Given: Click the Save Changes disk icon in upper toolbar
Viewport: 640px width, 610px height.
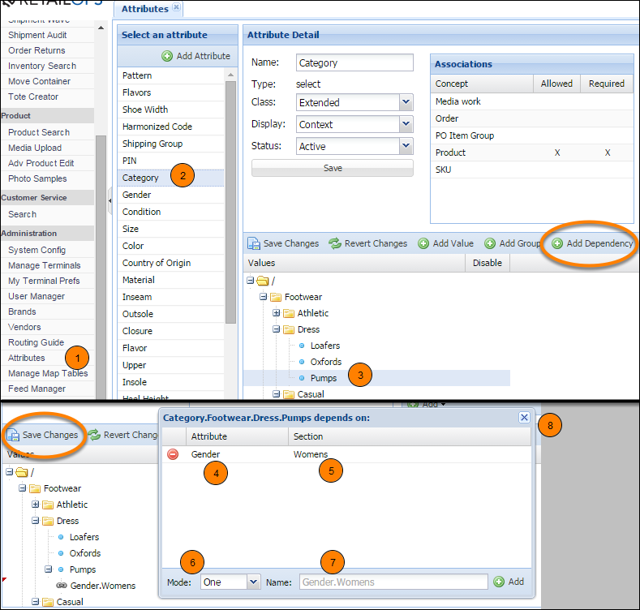Looking at the screenshot, I should (x=253, y=244).
